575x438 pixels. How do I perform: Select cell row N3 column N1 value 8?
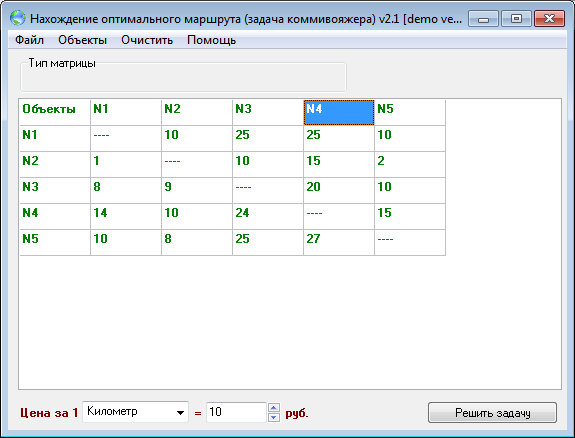[126, 191]
